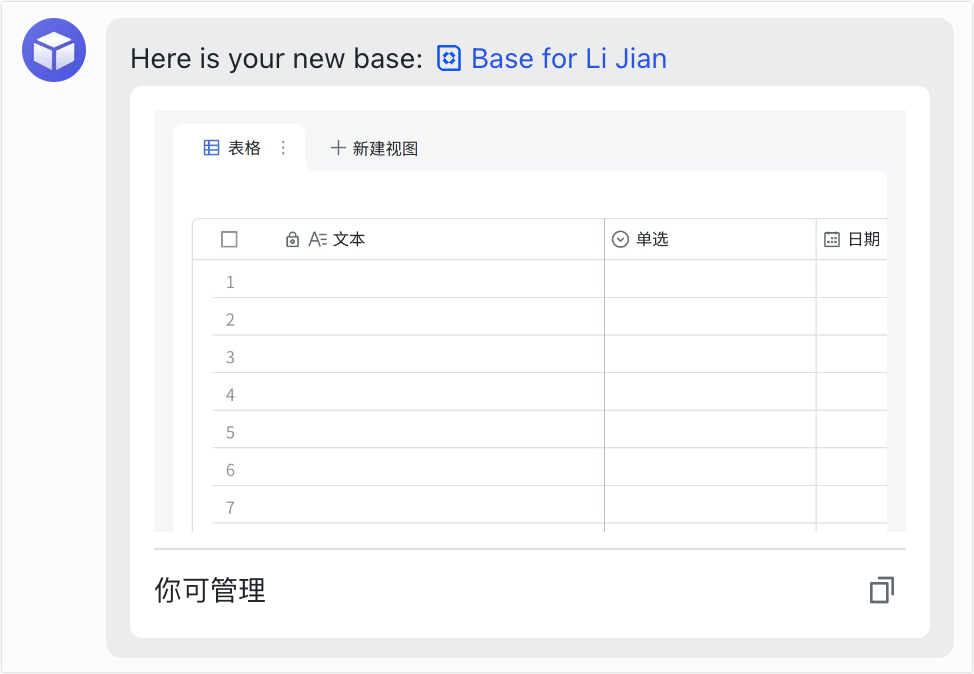Click the purple cube bot avatar
This screenshot has width=974, height=674.
tap(54, 50)
